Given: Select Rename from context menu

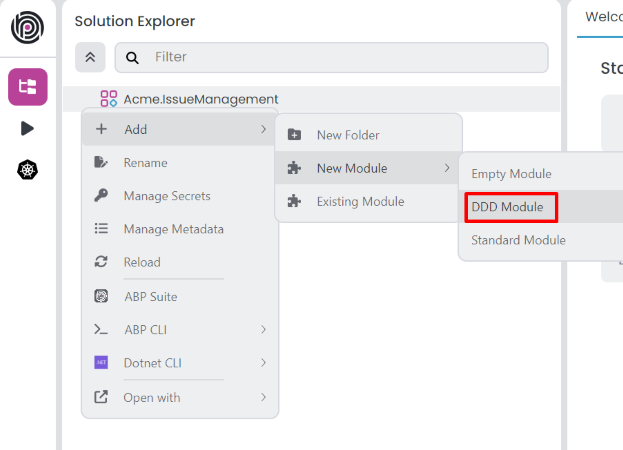Looking at the screenshot, I should (145, 163).
